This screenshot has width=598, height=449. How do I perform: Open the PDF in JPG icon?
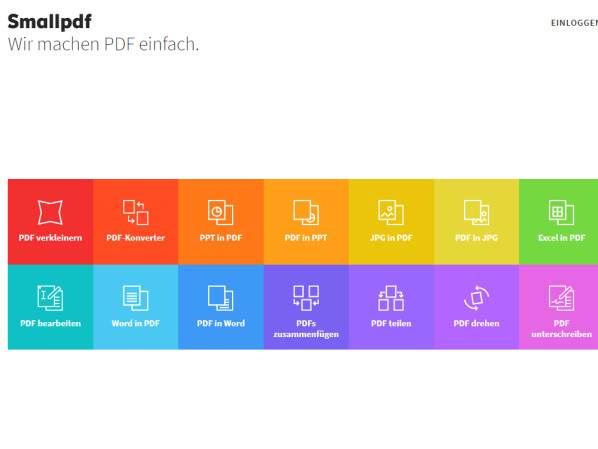pyautogui.click(x=476, y=212)
